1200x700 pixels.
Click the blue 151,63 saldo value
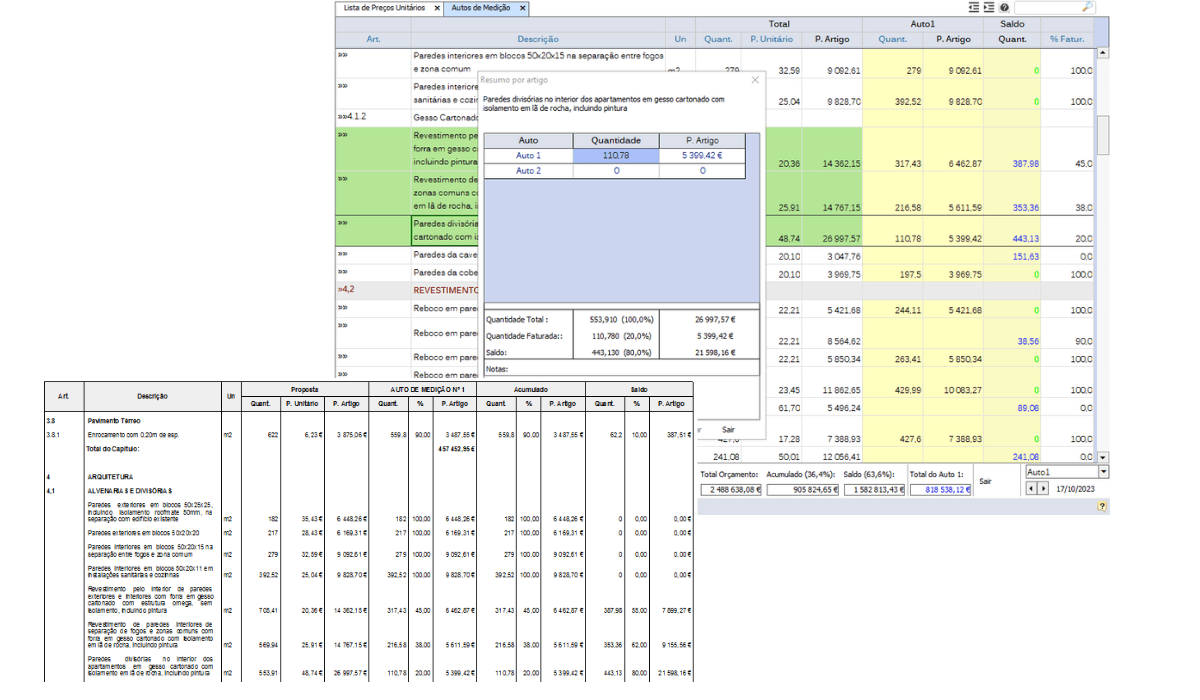(x=1025, y=256)
